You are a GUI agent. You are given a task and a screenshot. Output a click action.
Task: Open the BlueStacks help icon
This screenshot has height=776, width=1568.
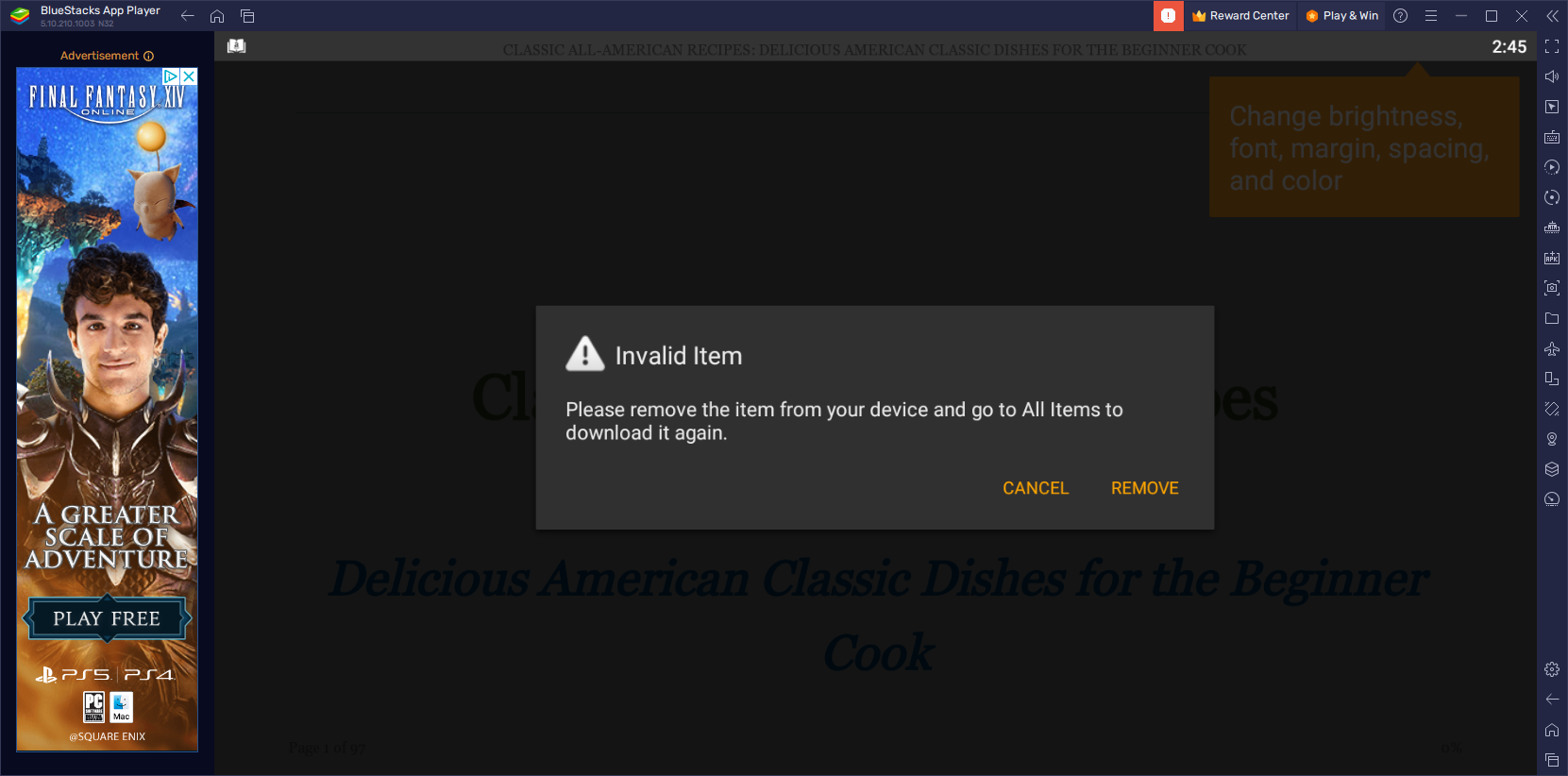1401,16
